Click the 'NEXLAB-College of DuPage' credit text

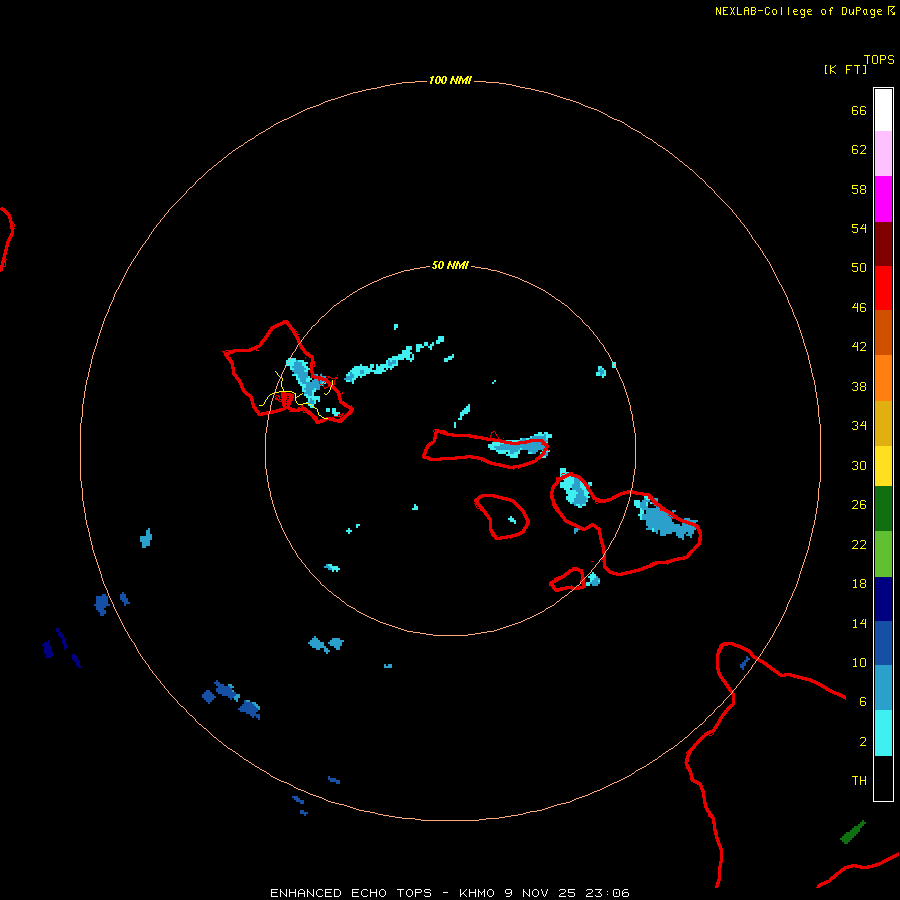click(x=798, y=11)
